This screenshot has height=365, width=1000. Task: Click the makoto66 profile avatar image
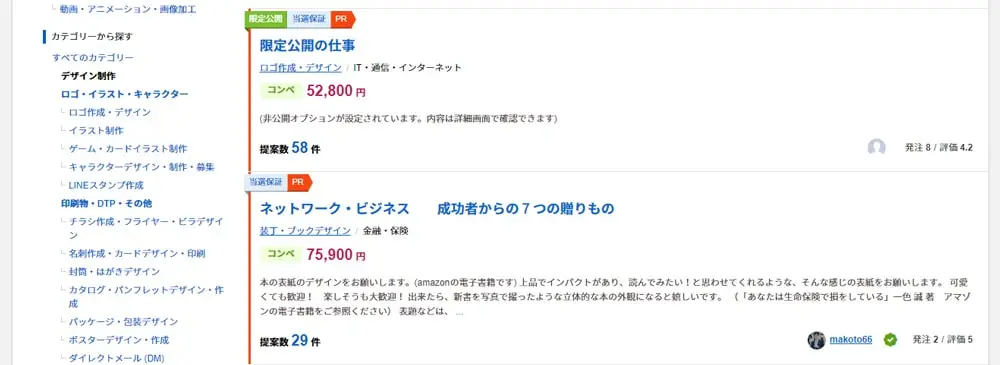[x=816, y=340]
